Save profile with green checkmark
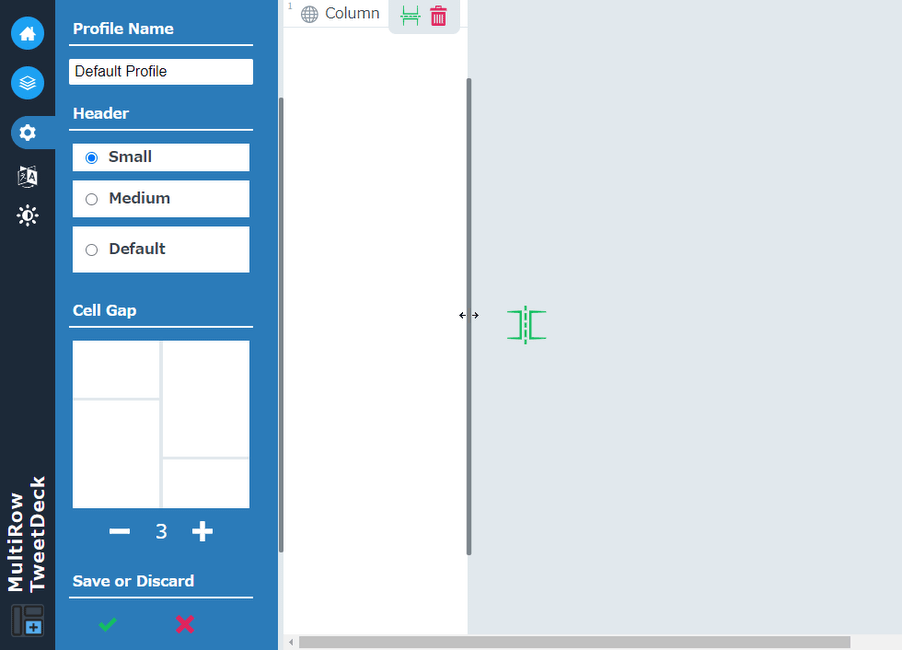 click(108, 624)
